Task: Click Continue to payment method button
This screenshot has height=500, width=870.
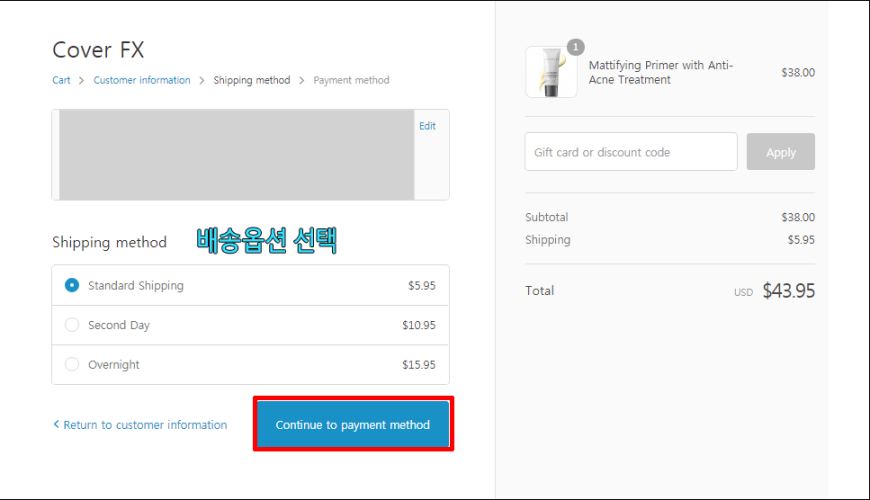Action: 353,425
